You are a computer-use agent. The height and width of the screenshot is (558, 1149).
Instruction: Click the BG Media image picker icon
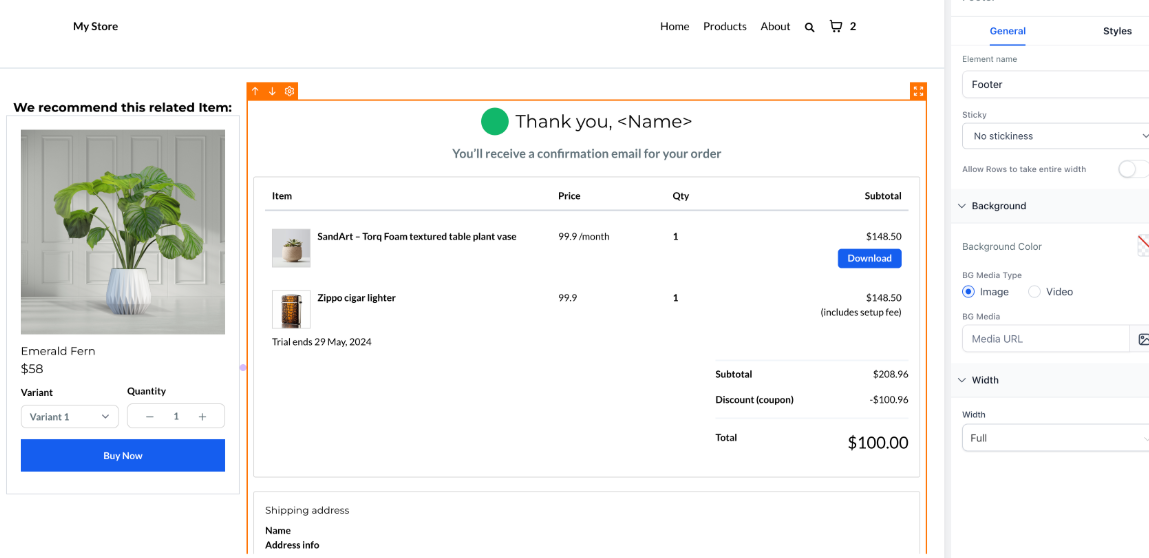click(x=1141, y=339)
